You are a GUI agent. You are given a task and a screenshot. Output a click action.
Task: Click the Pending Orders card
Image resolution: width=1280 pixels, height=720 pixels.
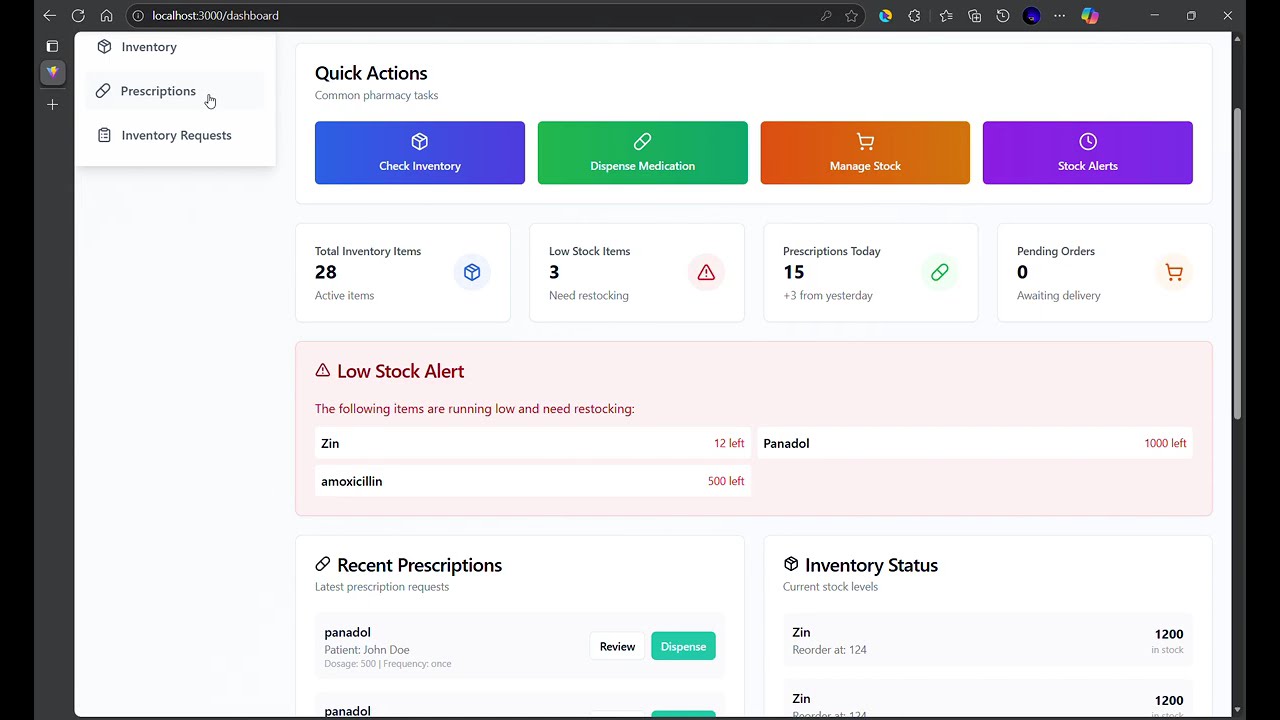(x=1105, y=273)
